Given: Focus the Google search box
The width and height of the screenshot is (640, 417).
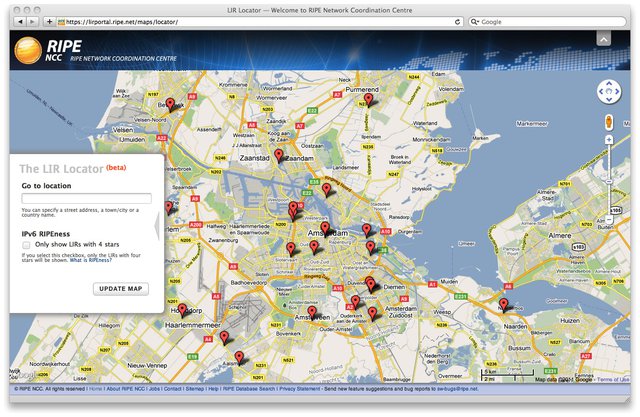Looking at the screenshot, I should coord(547,22).
